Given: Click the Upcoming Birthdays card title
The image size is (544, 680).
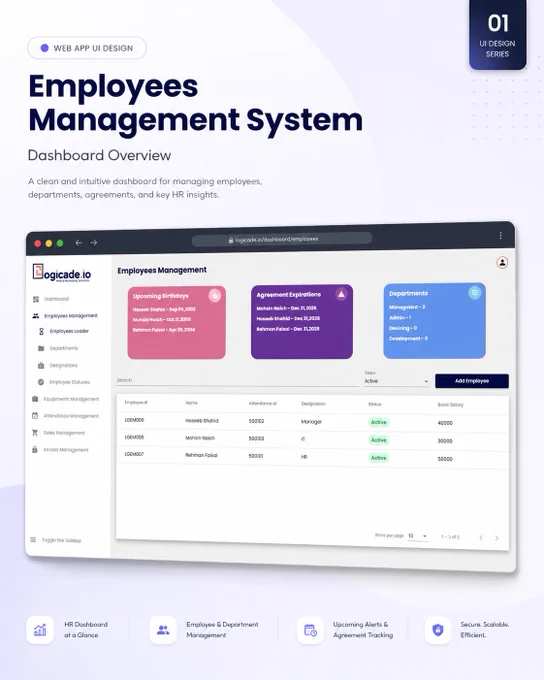Looking at the screenshot, I should point(161,296).
